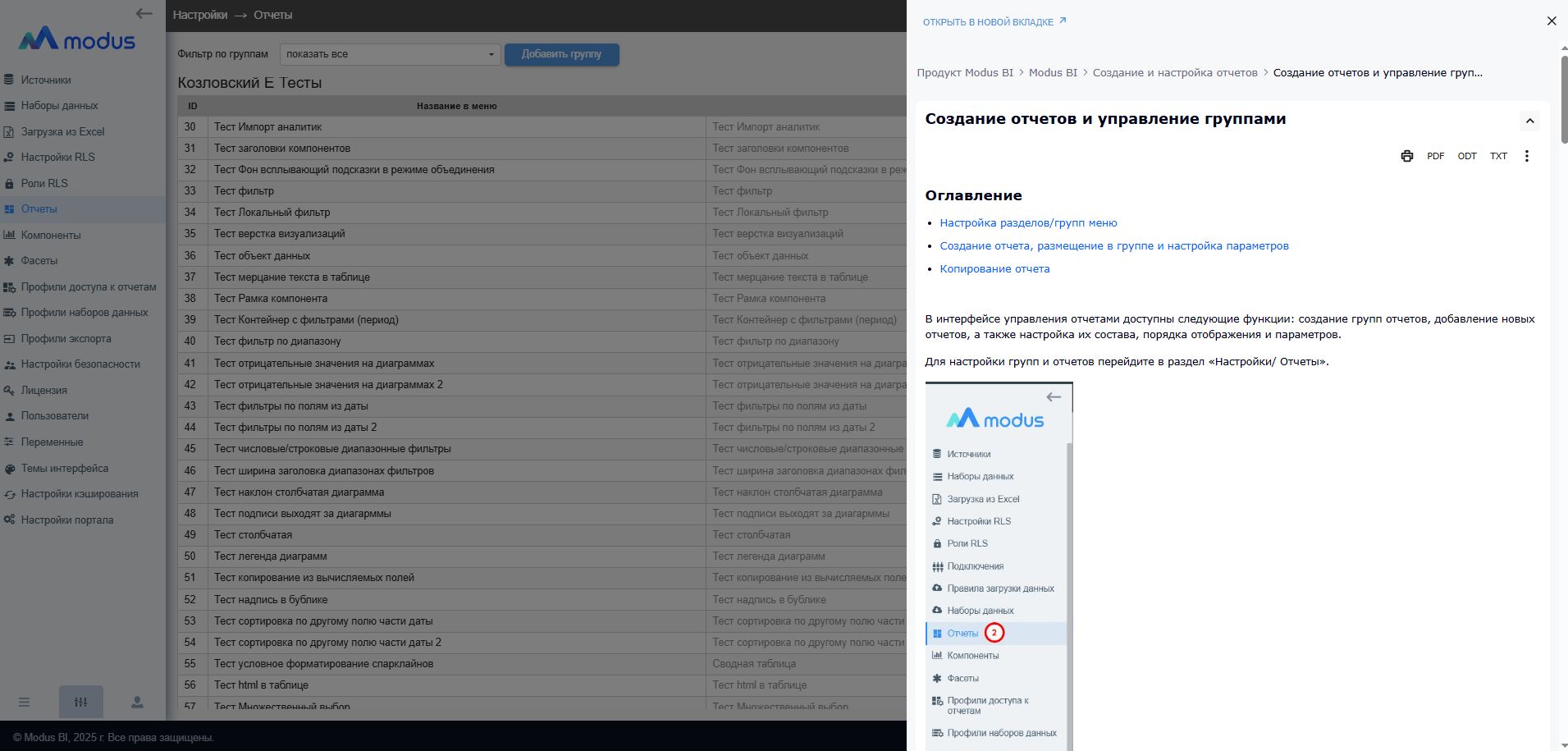The width and height of the screenshot is (1568, 751).
Task: Click the Добавить группу button
Action: (561, 54)
